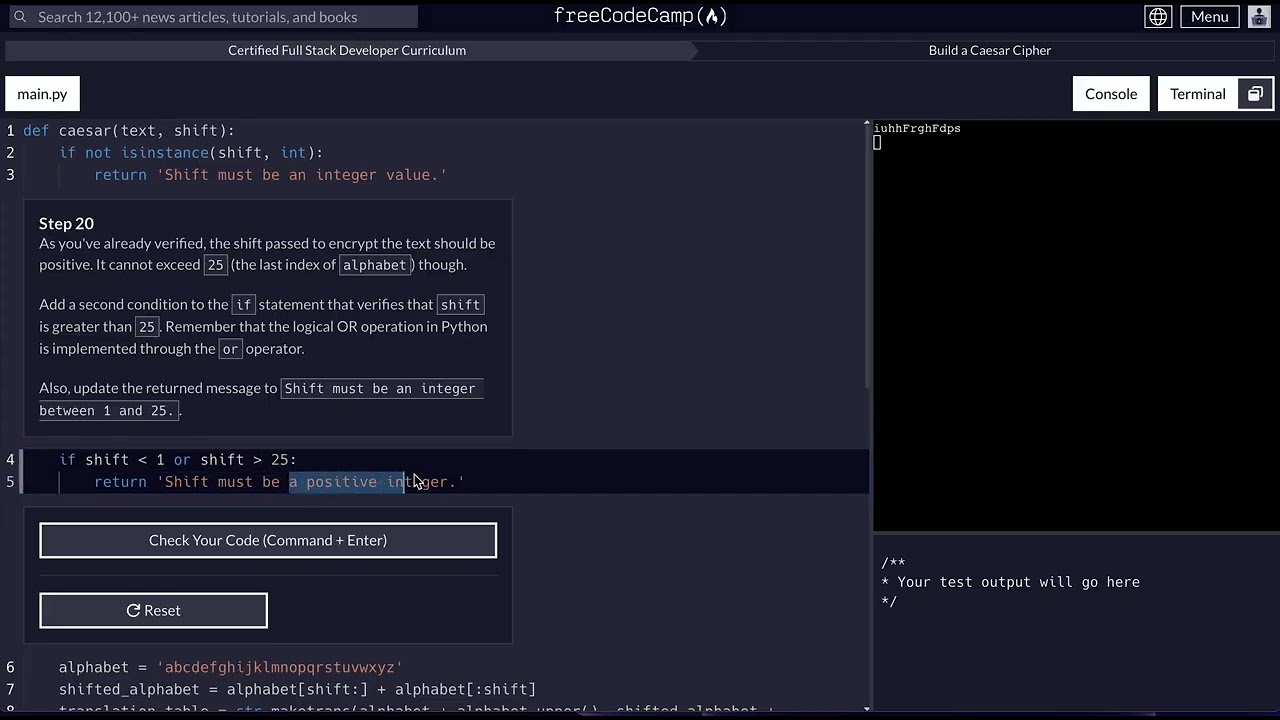1280x720 pixels.
Task: Reset the step code
Action: click(x=153, y=610)
